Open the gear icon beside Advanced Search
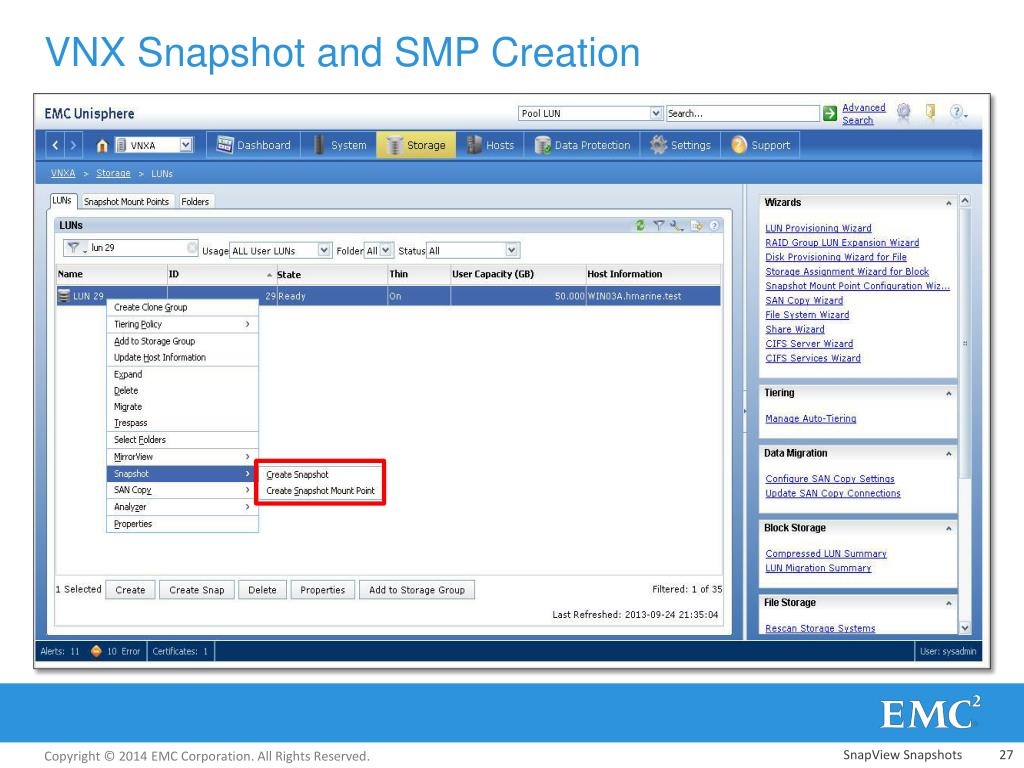 (x=903, y=112)
